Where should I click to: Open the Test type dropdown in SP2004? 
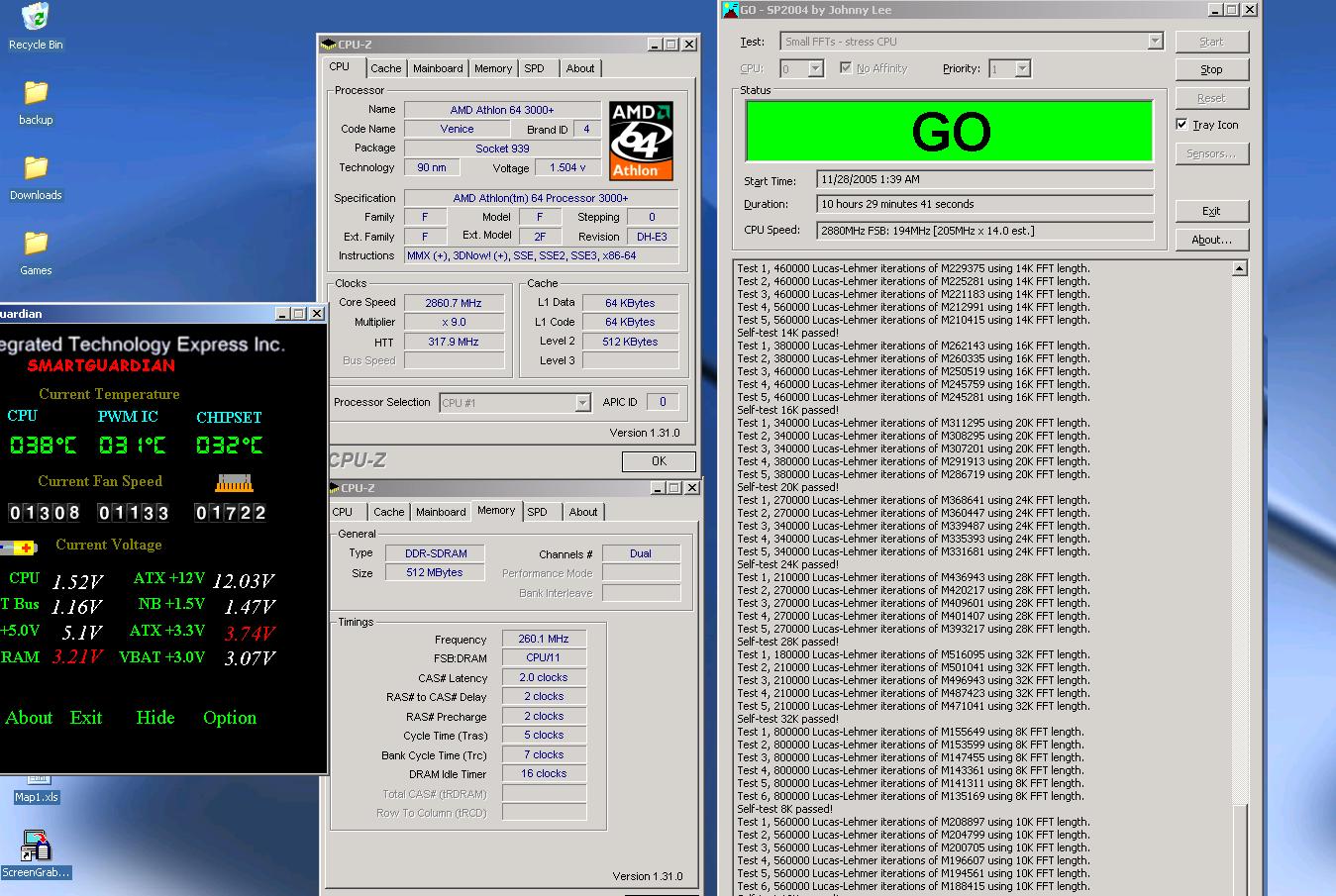click(1155, 42)
